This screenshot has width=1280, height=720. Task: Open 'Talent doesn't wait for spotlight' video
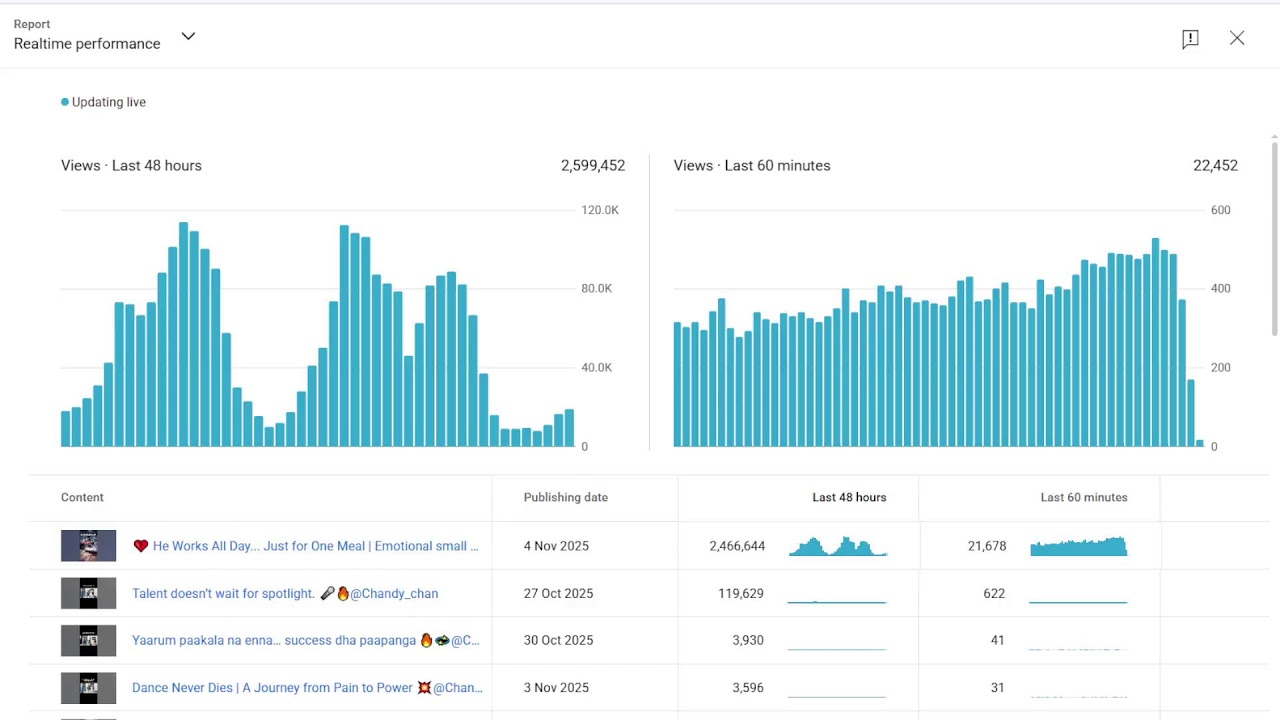[x=285, y=593]
